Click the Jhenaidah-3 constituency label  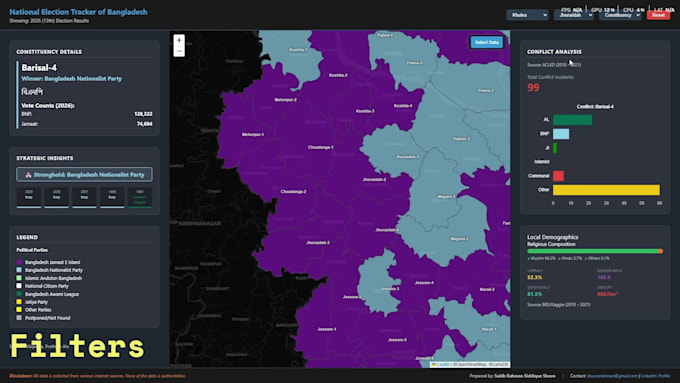tap(318, 243)
